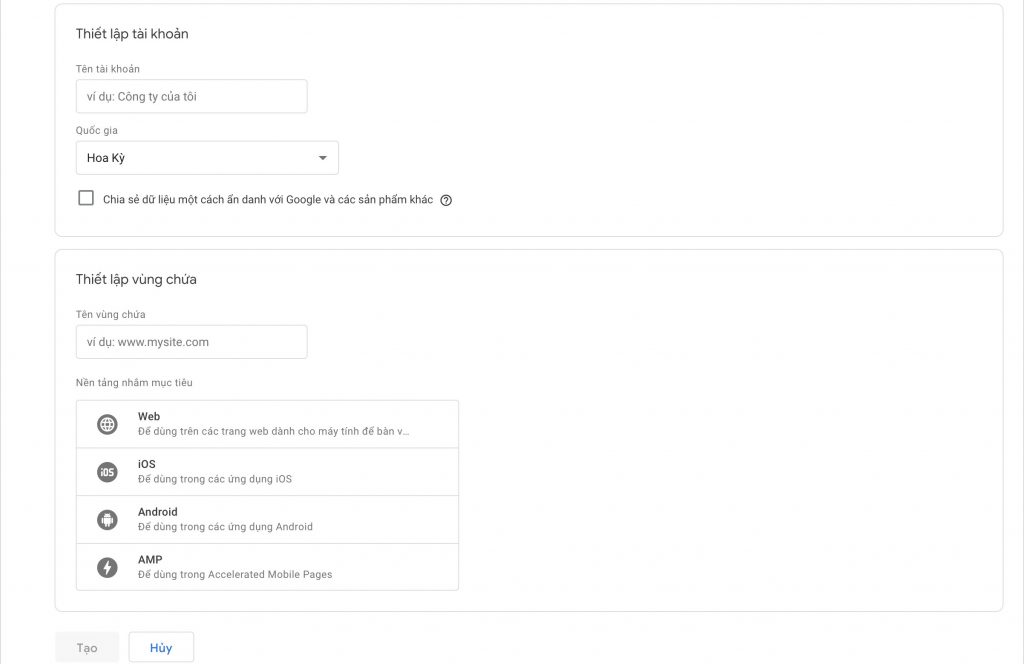
Task: Click the 'Để dùng trong Accelerated Mobile Pages' description
Action: (x=235, y=575)
